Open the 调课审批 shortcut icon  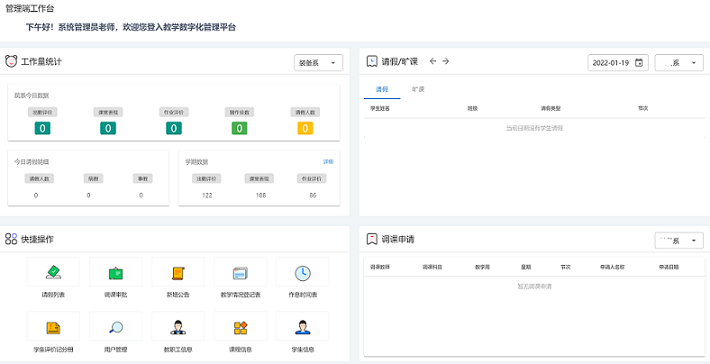pos(115,273)
